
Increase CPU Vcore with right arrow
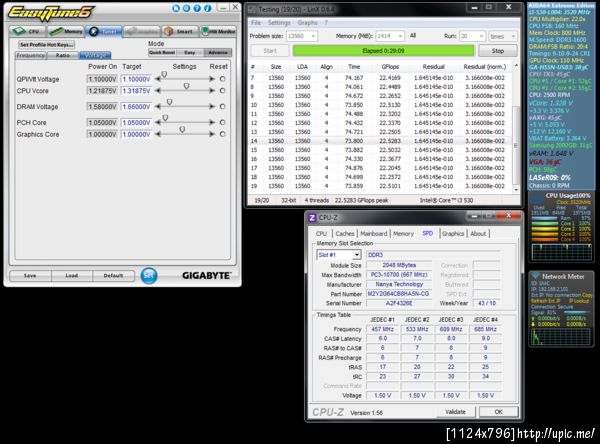[212, 91]
